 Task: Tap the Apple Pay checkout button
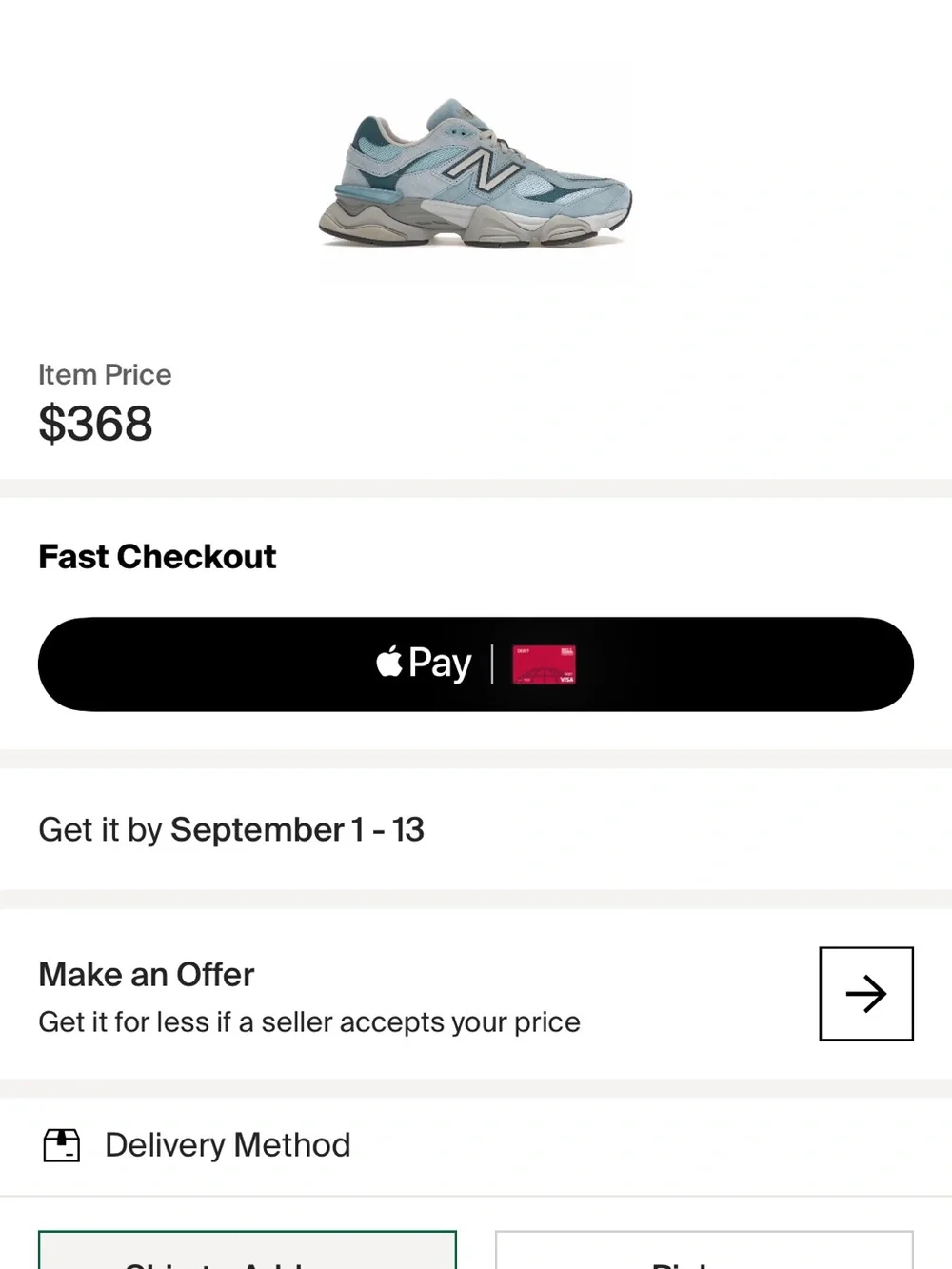(476, 664)
